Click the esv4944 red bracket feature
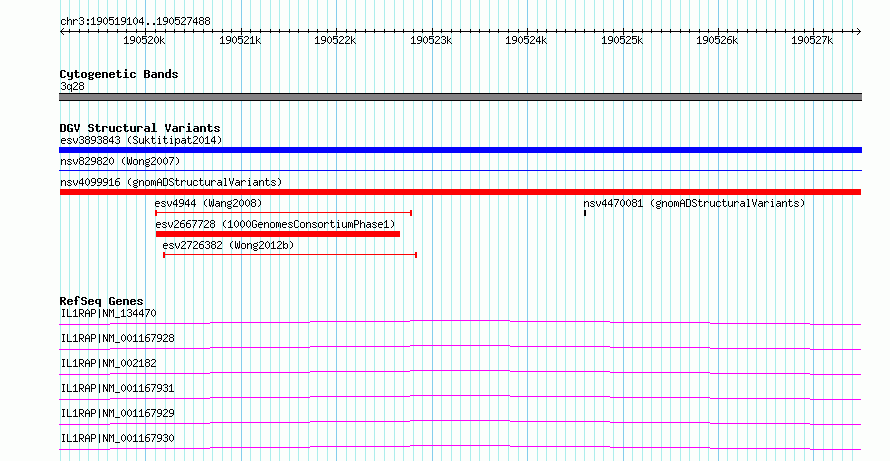This screenshot has width=890, height=461. (x=283, y=213)
